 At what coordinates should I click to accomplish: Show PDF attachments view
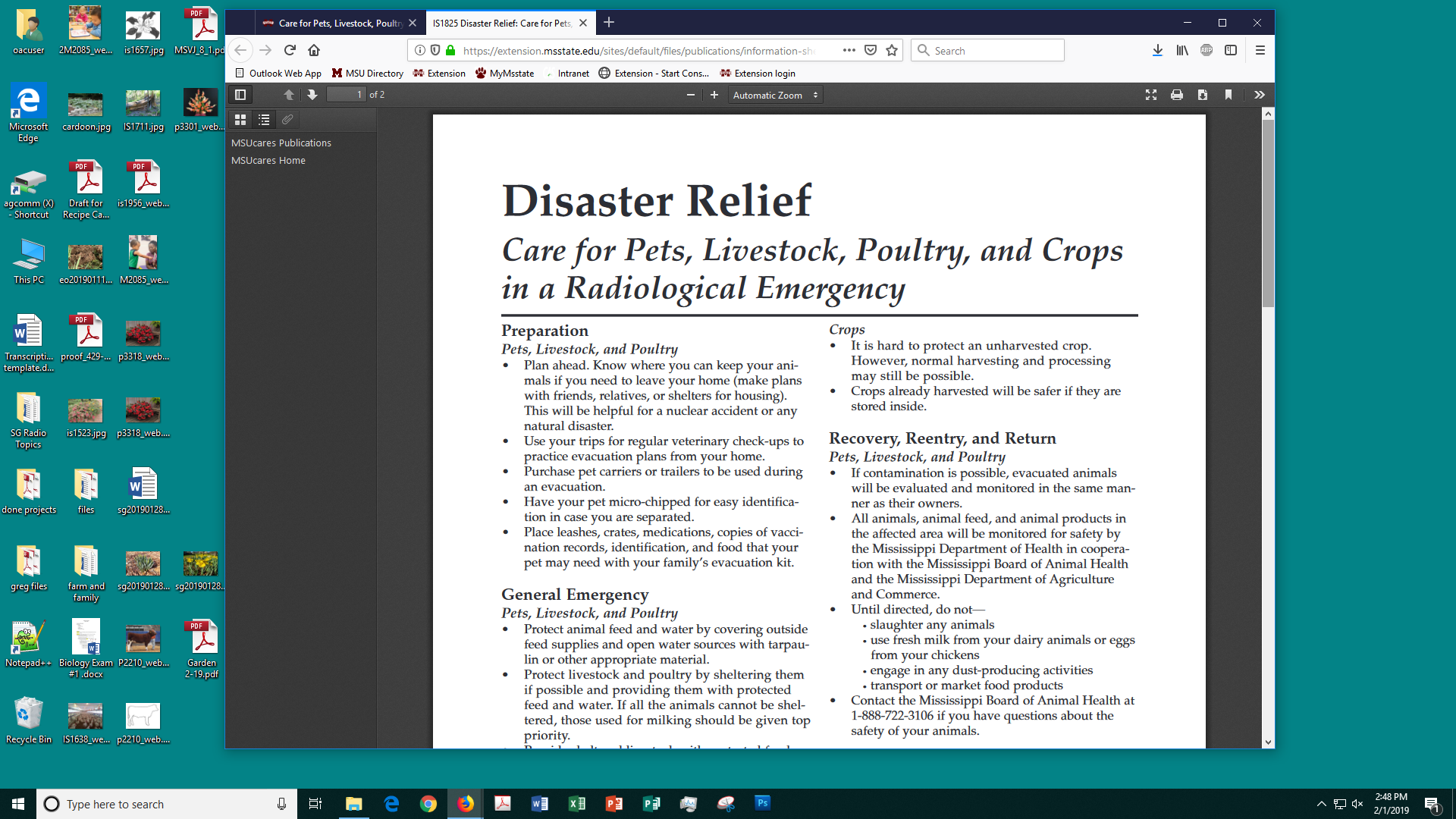[287, 120]
